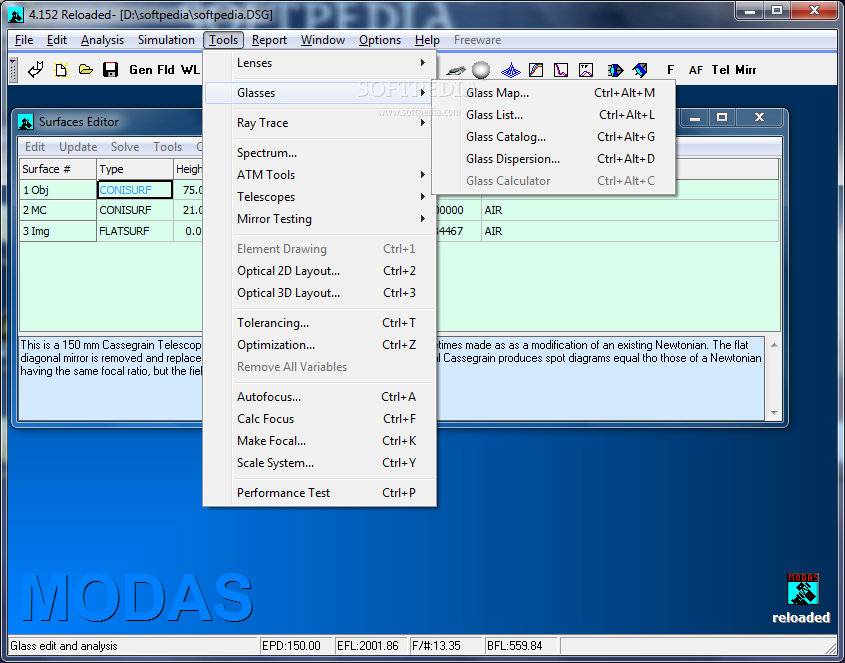Open Optimization from Tools menu
Screen dimensions: 845x663
(x=320, y=345)
